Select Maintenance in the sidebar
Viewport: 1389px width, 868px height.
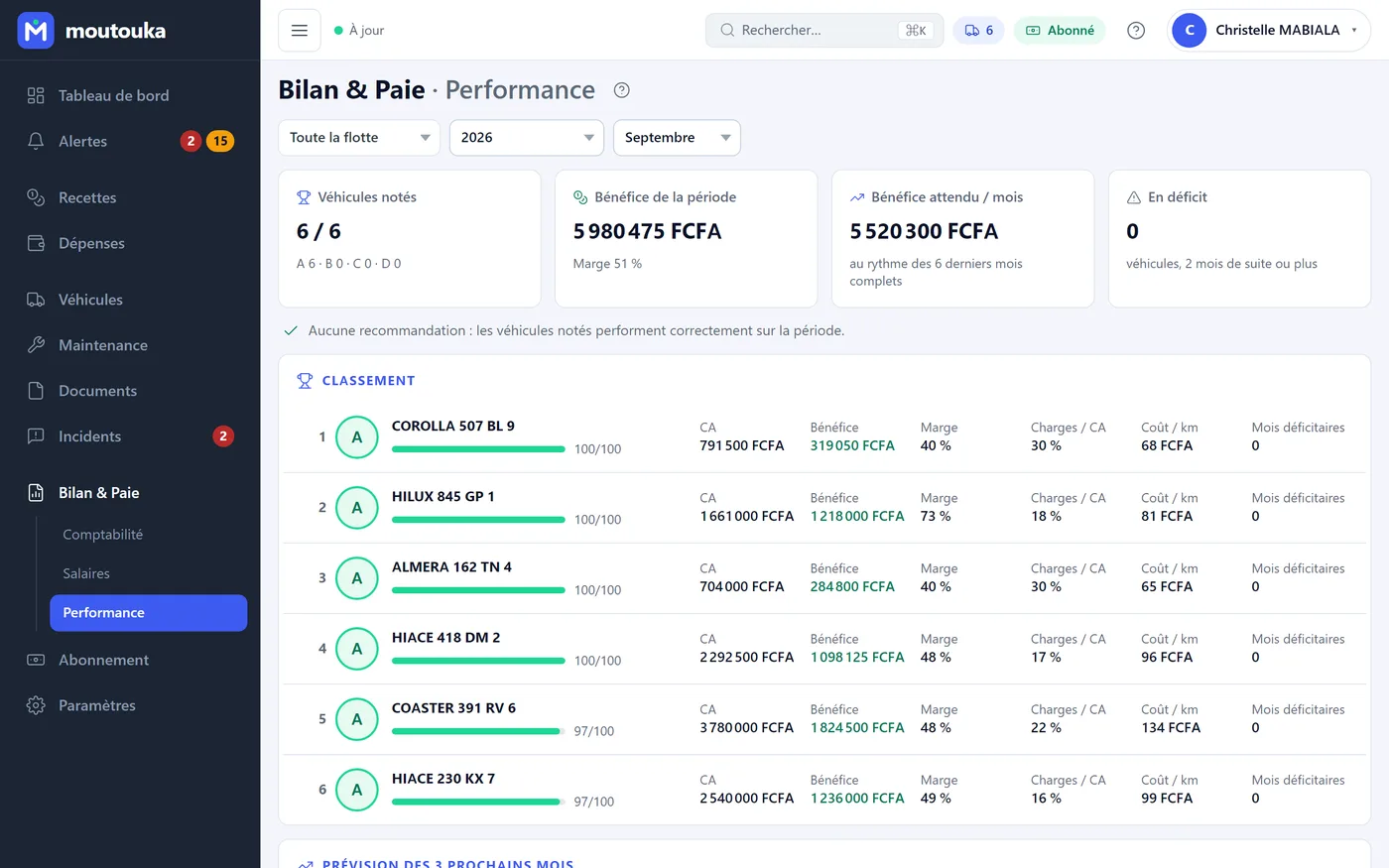(130, 345)
